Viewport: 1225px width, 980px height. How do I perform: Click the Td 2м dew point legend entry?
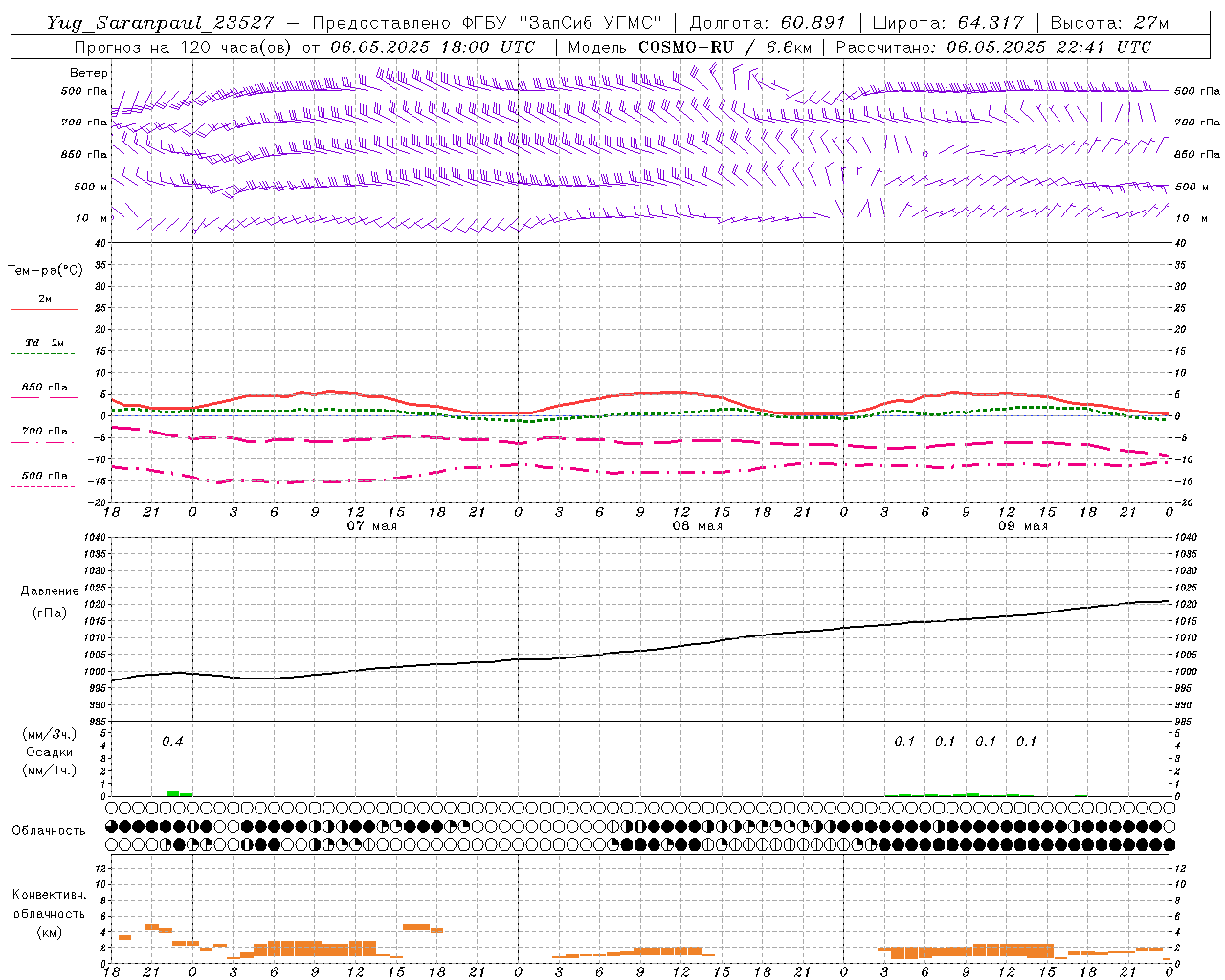(x=45, y=343)
